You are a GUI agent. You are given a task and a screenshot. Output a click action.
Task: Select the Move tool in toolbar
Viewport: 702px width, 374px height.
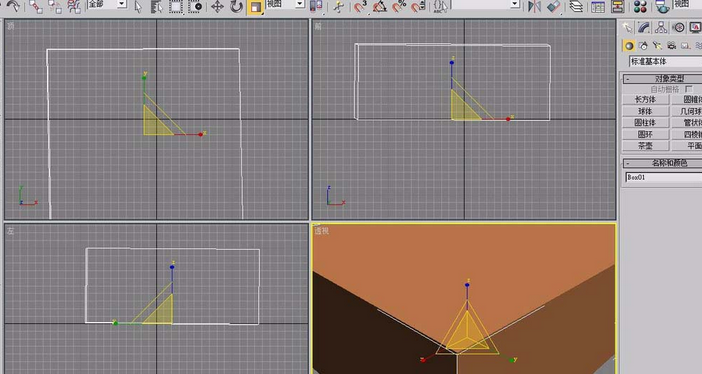click(218, 6)
